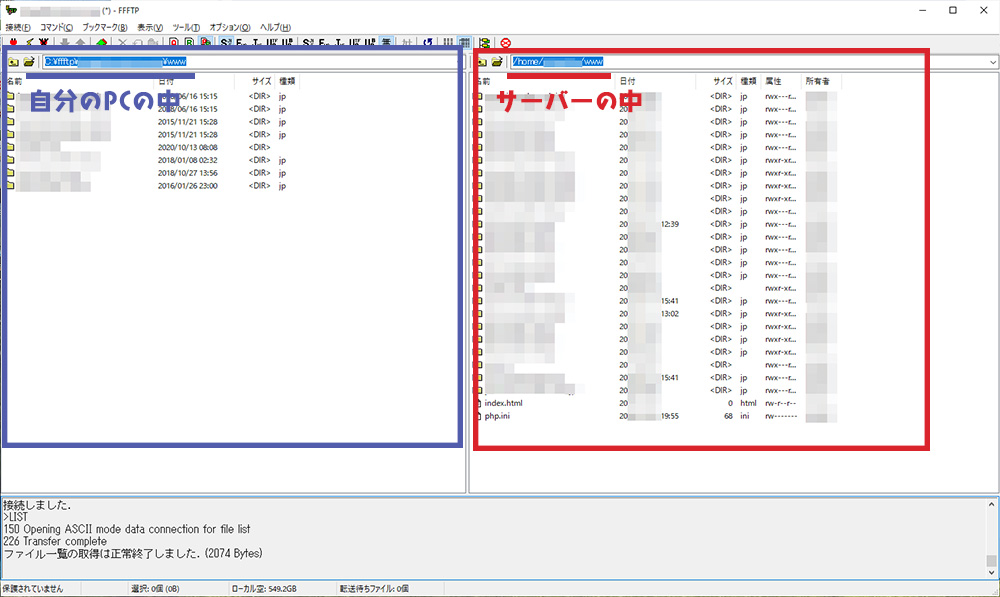
Task: Open the change-folder icon in the local pane
Action: click(x=29, y=62)
